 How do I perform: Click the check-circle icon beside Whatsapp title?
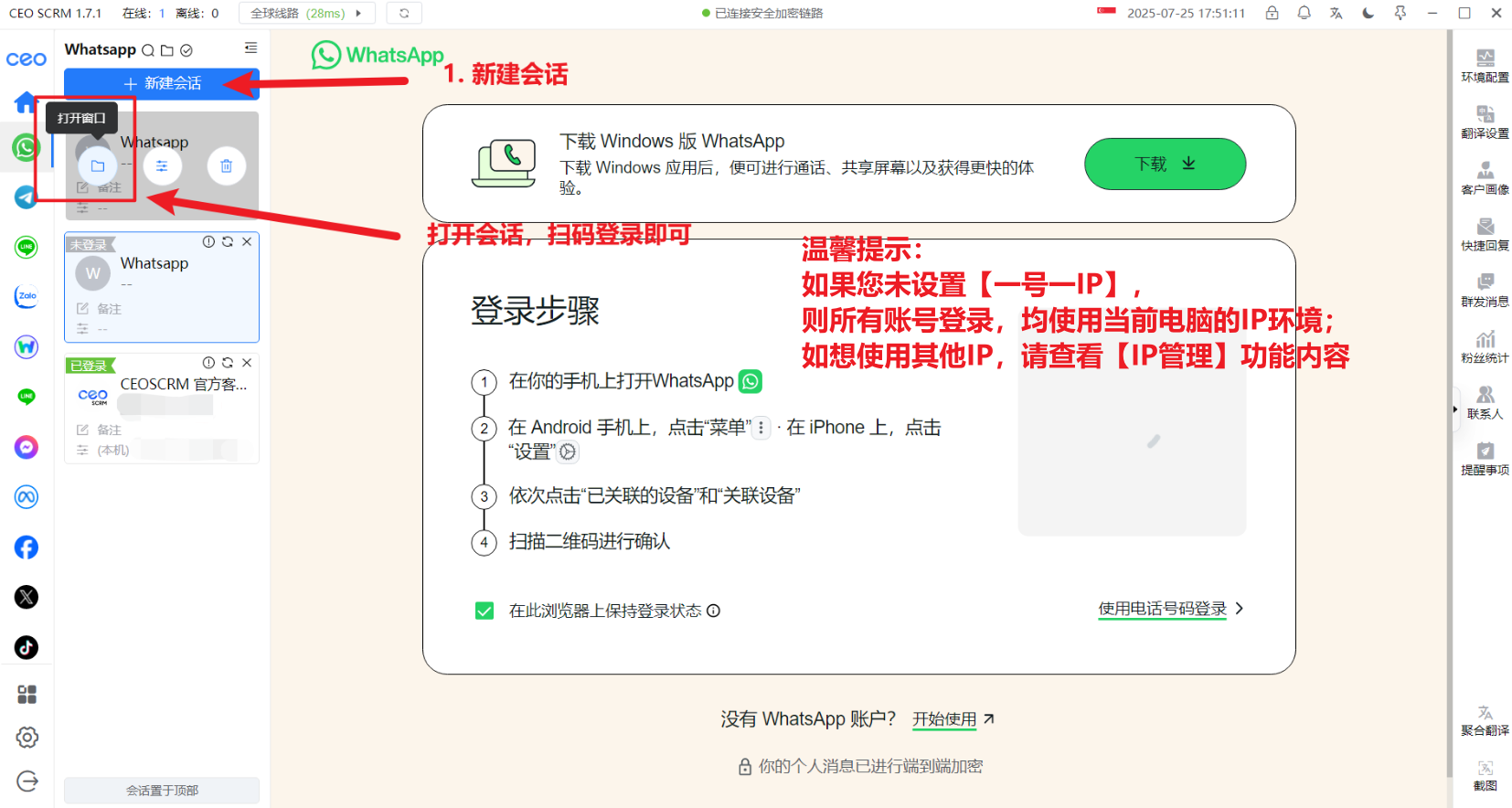186,50
